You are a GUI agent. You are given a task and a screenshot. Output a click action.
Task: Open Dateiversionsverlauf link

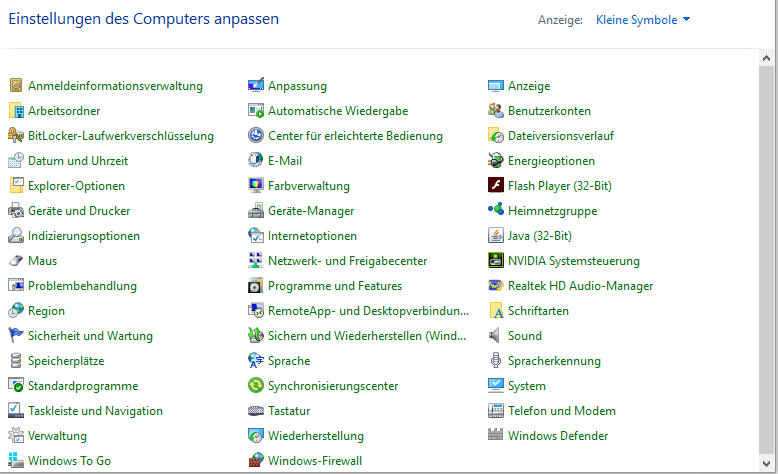[x=561, y=136]
